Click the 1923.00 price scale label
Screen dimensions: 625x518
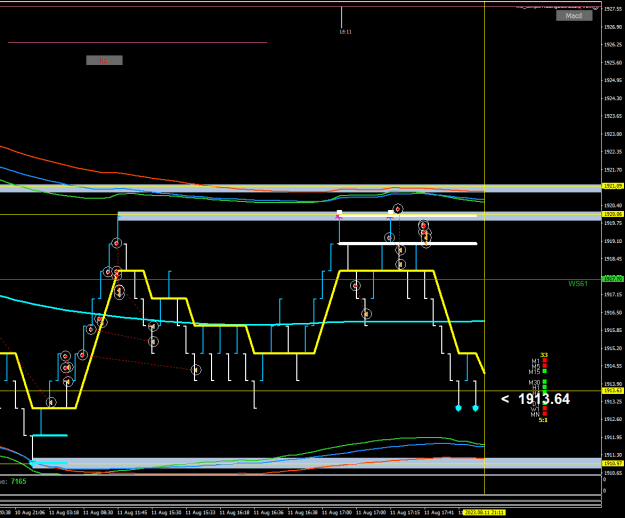613,134
